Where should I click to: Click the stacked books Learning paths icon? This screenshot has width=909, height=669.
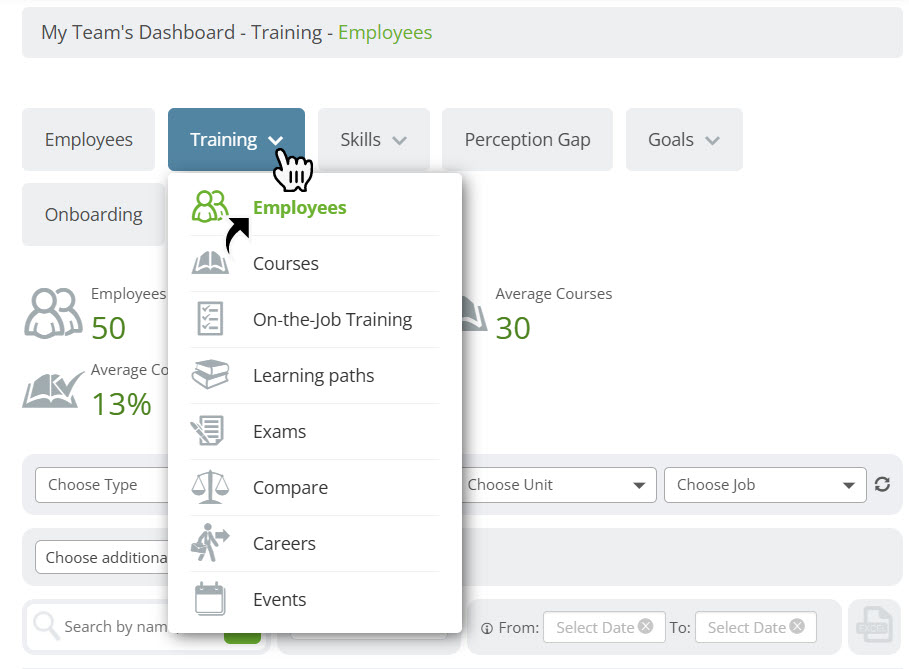click(210, 374)
